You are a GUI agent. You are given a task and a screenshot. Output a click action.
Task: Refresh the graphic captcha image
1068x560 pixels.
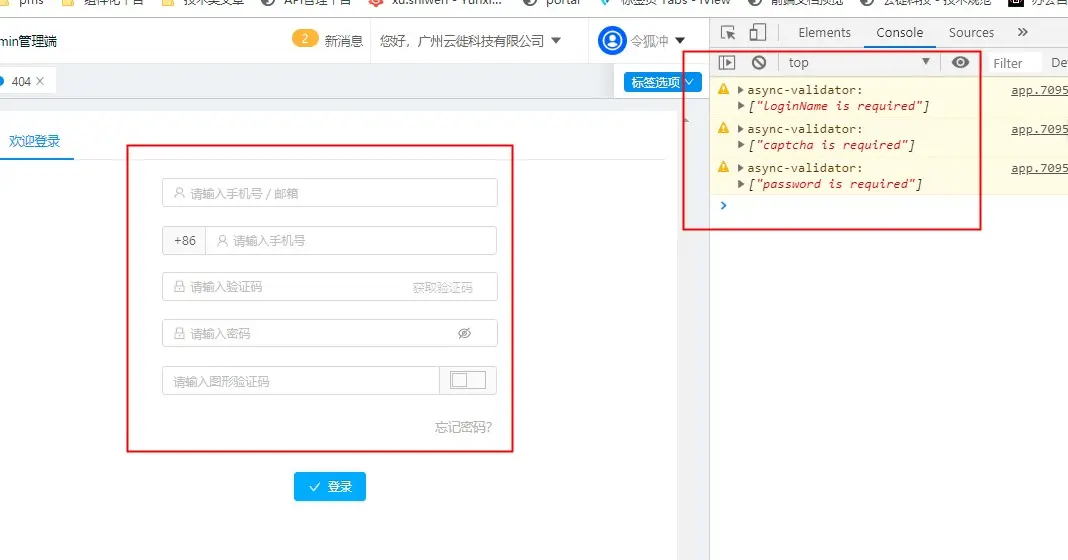(468, 380)
